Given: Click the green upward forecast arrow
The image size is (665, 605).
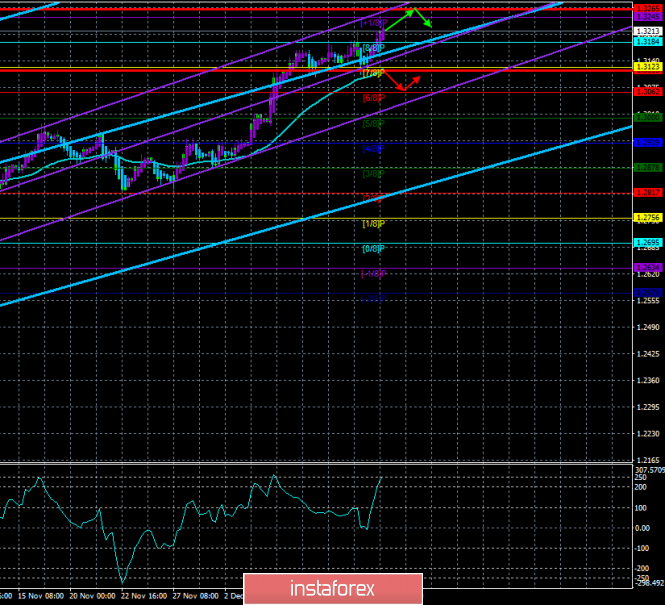Looking at the screenshot, I should (399, 20).
